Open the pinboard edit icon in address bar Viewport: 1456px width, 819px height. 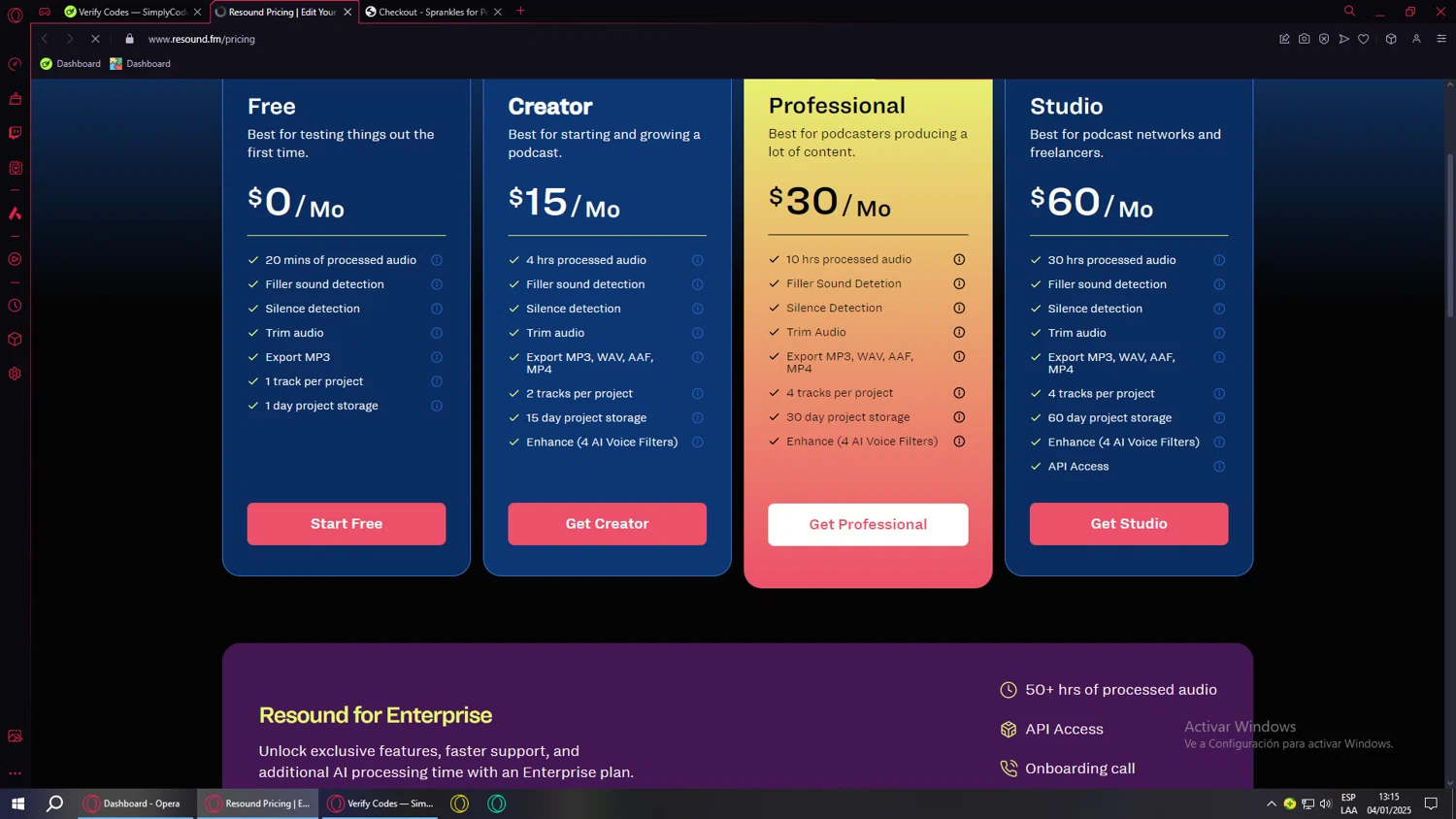pos(1284,39)
